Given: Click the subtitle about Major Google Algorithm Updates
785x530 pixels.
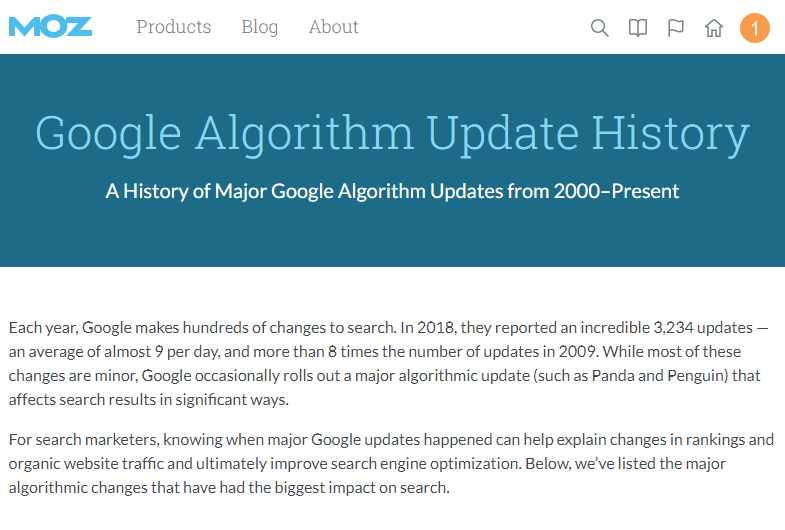Looking at the screenshot, I should pyautogui.click(x=392, y=190).
